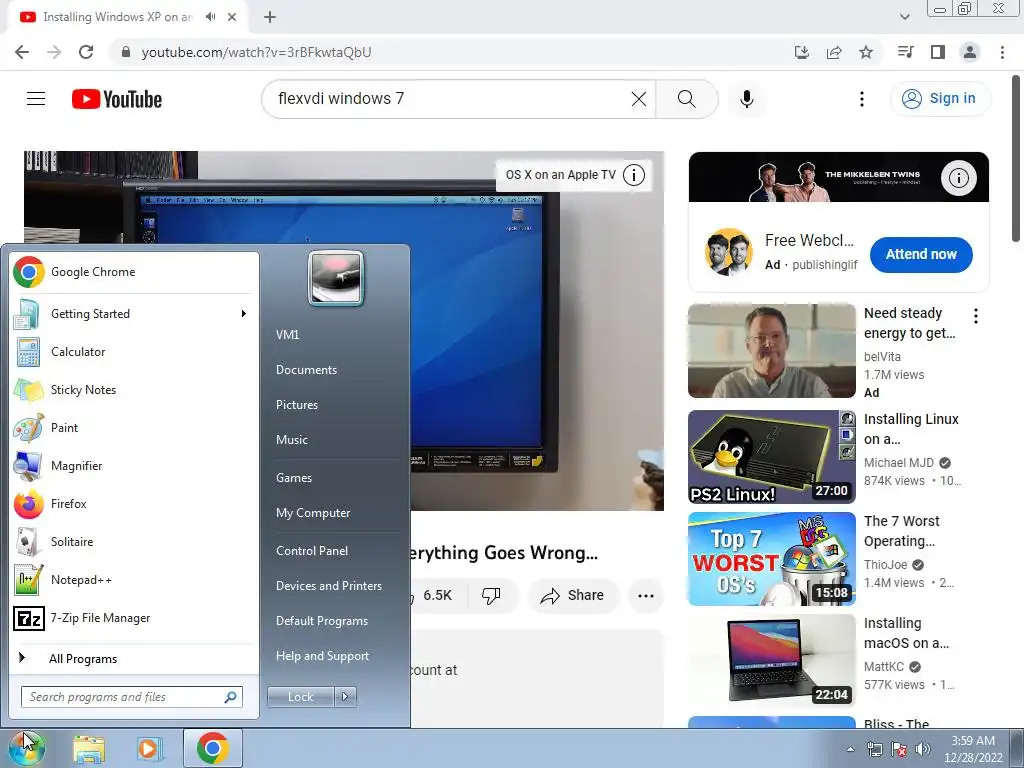Mute tab audio speaker icon

pos(211,17)
